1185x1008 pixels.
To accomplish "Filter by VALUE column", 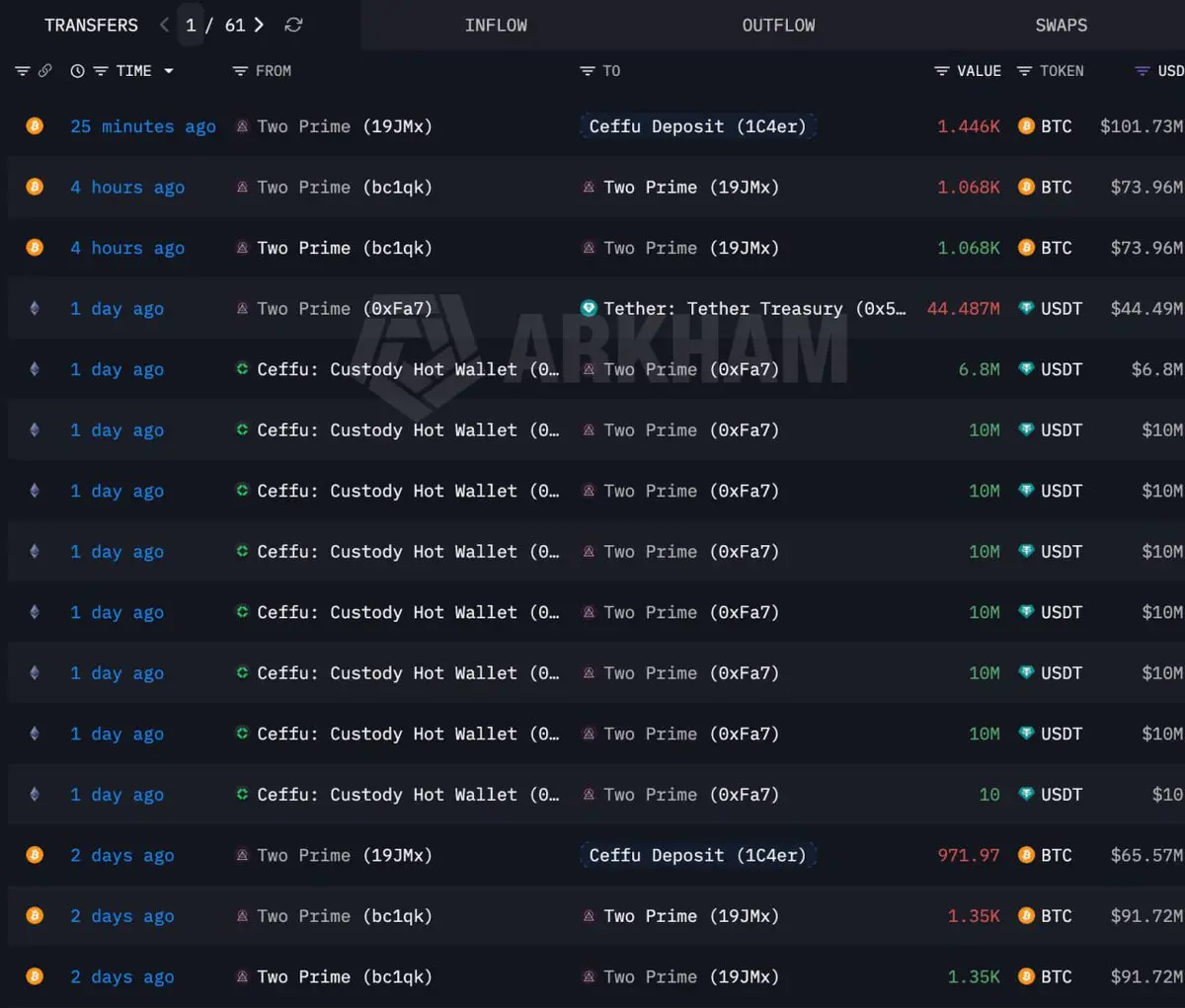I will (x=941, y=71).
